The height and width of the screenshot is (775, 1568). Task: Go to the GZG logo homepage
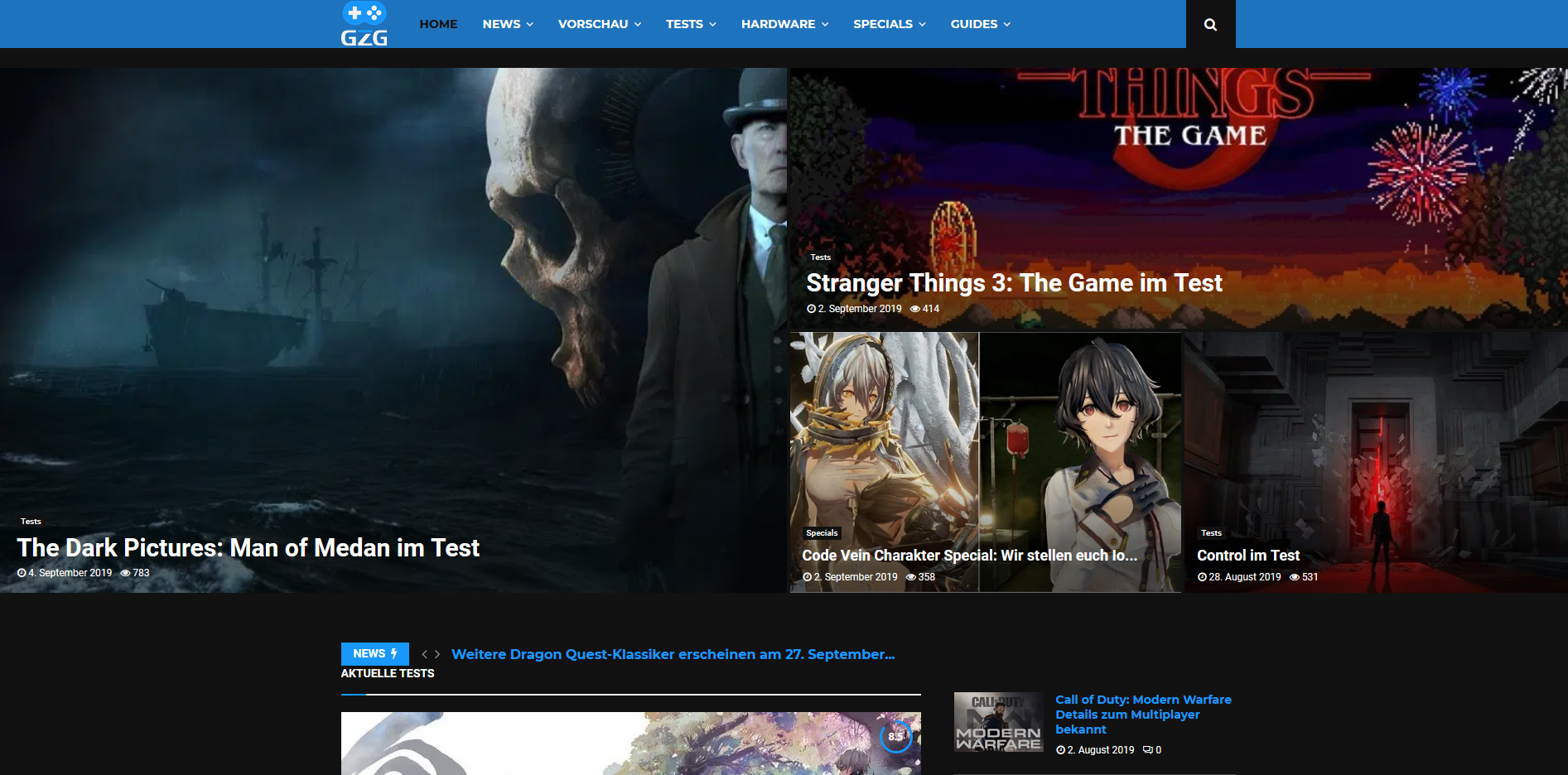click(x=364, y=24)
